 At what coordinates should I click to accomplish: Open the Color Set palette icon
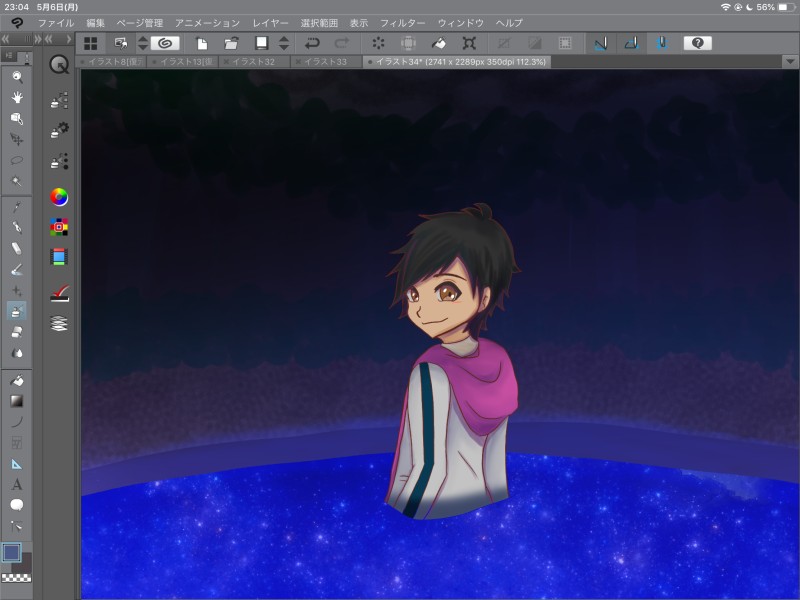[x=59, y=227]
